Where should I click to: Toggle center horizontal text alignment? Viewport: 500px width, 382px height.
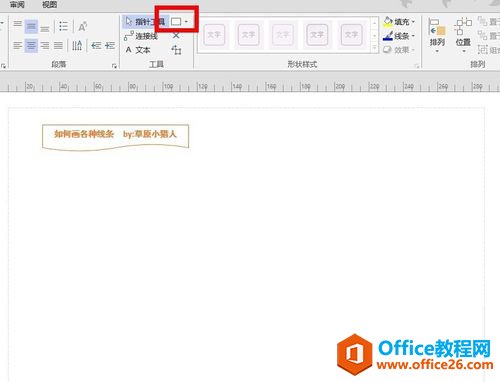coord(31,45)
